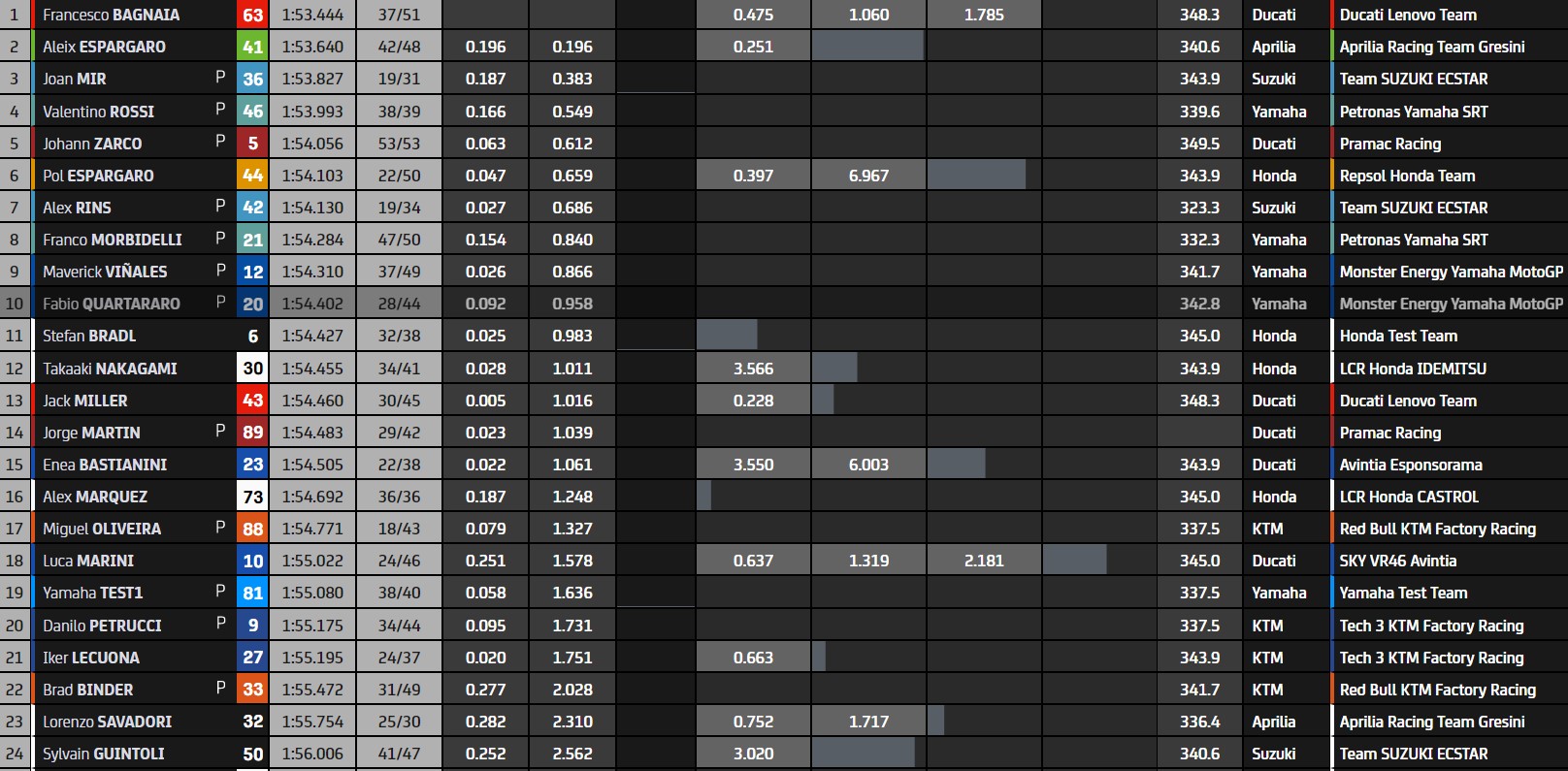Click rider number badge 63 for Bagnaia
The height and width of the screenshot is (771, 1568).
[x=252, y=15]
